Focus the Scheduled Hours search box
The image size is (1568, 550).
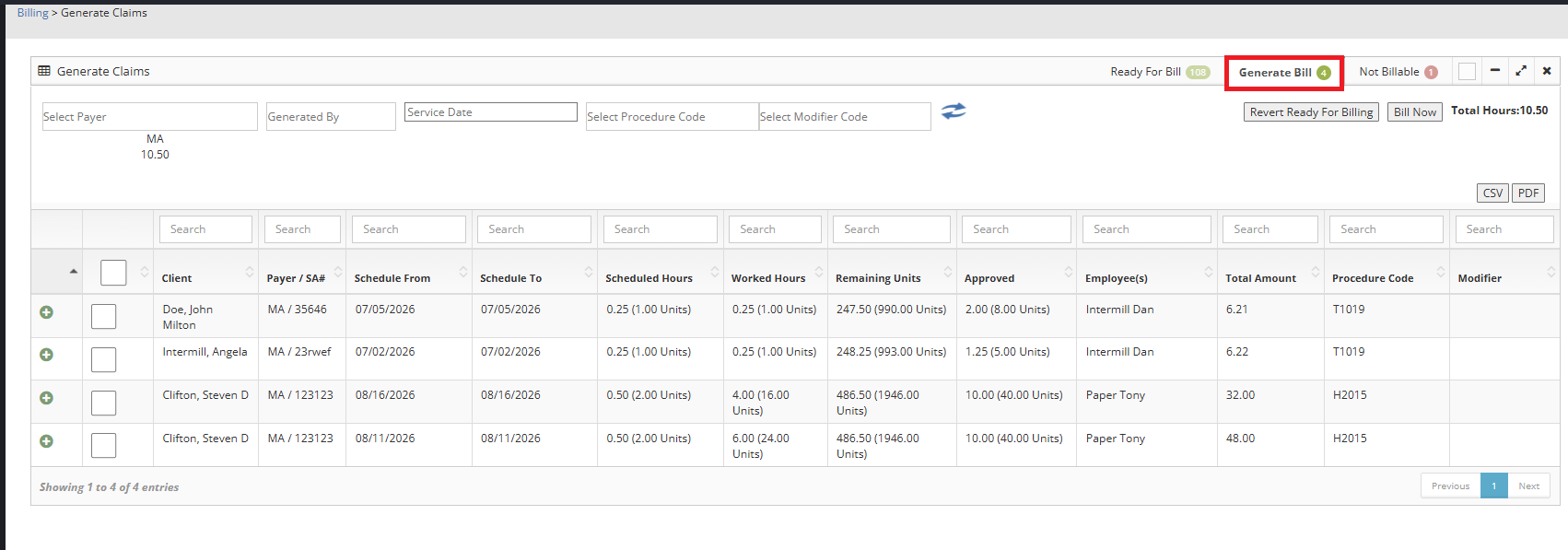pos(661,229)
